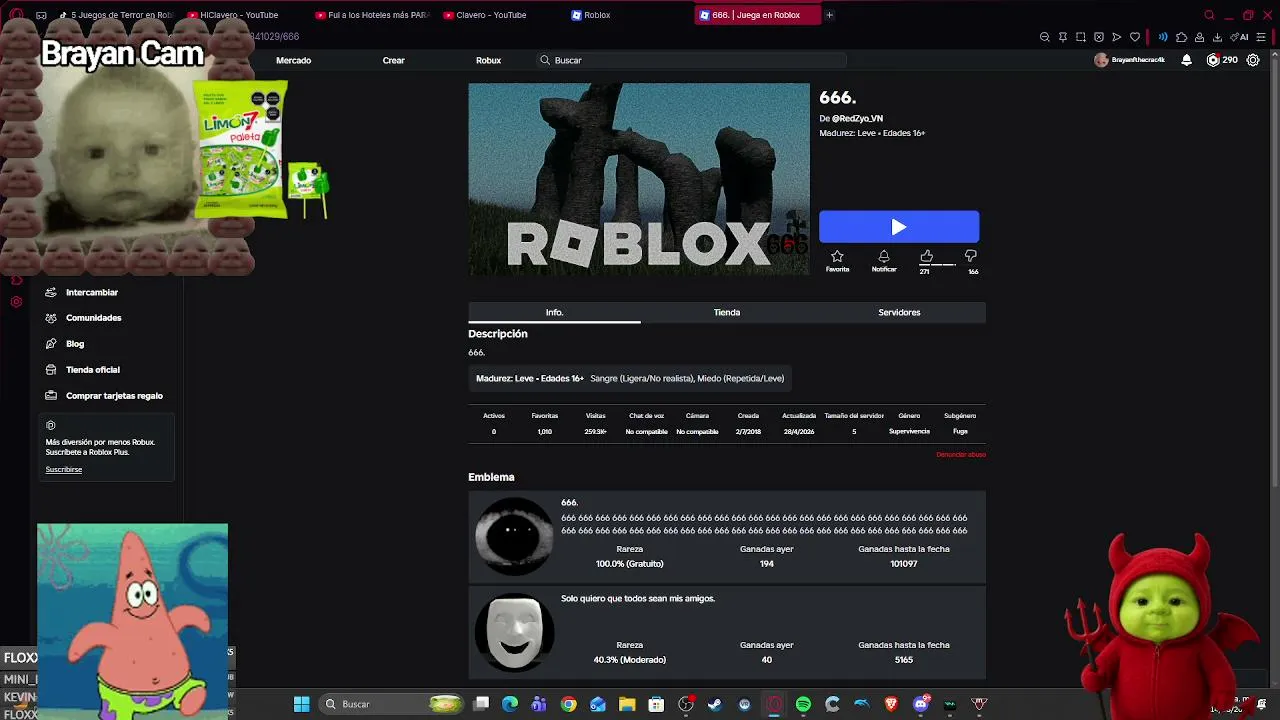1280x720 pixels.
Task: Click the snapshot capture icon in the toolbar
Action: click(1081, 37)
